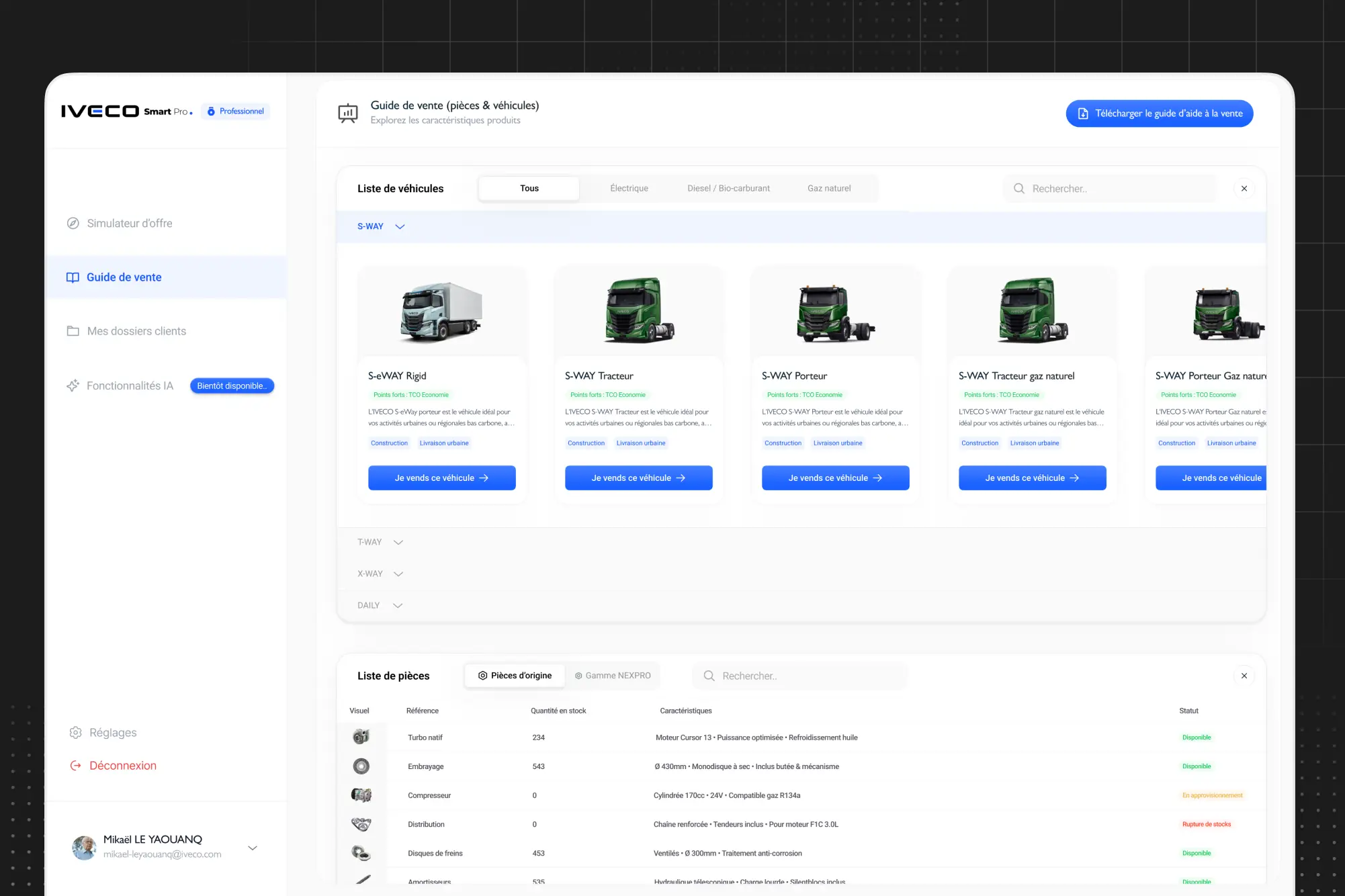Click Télécharger le guide d'aide à la vente
The image size is (1345, 896).
pyautogui.click(x=1159, y=114)
